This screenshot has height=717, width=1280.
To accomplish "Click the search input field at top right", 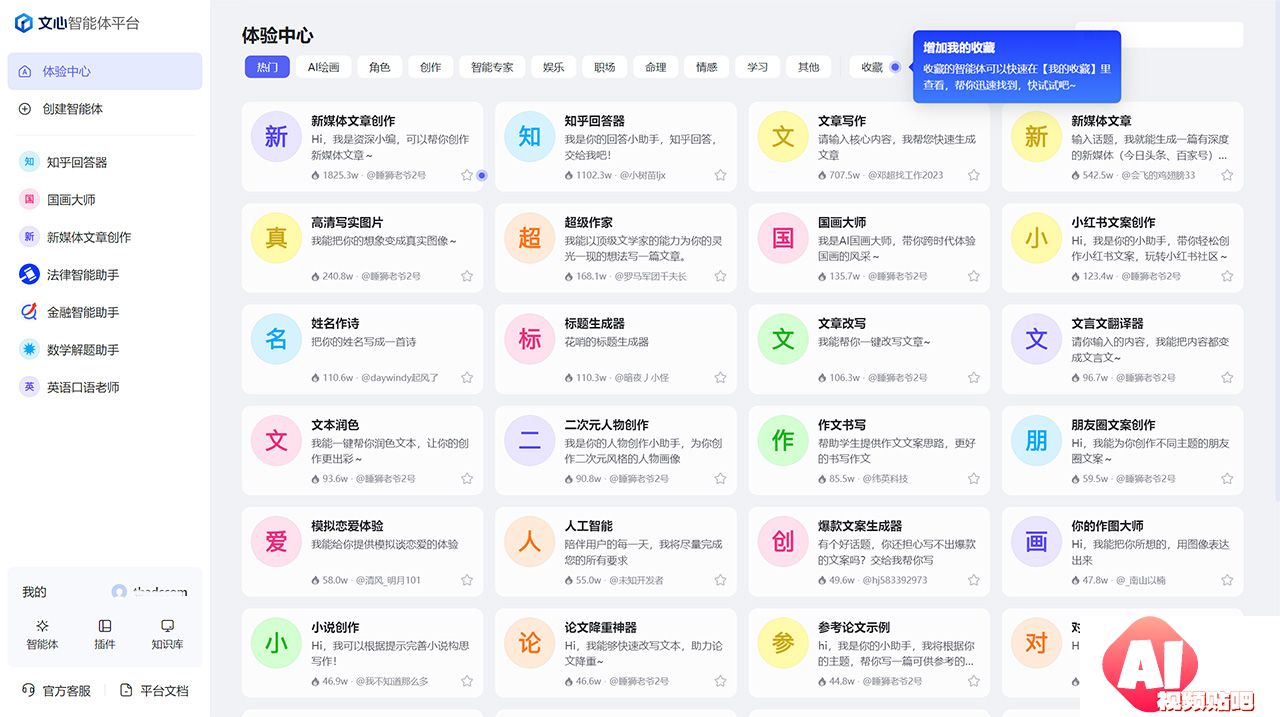I will (x=1159, y=35).
